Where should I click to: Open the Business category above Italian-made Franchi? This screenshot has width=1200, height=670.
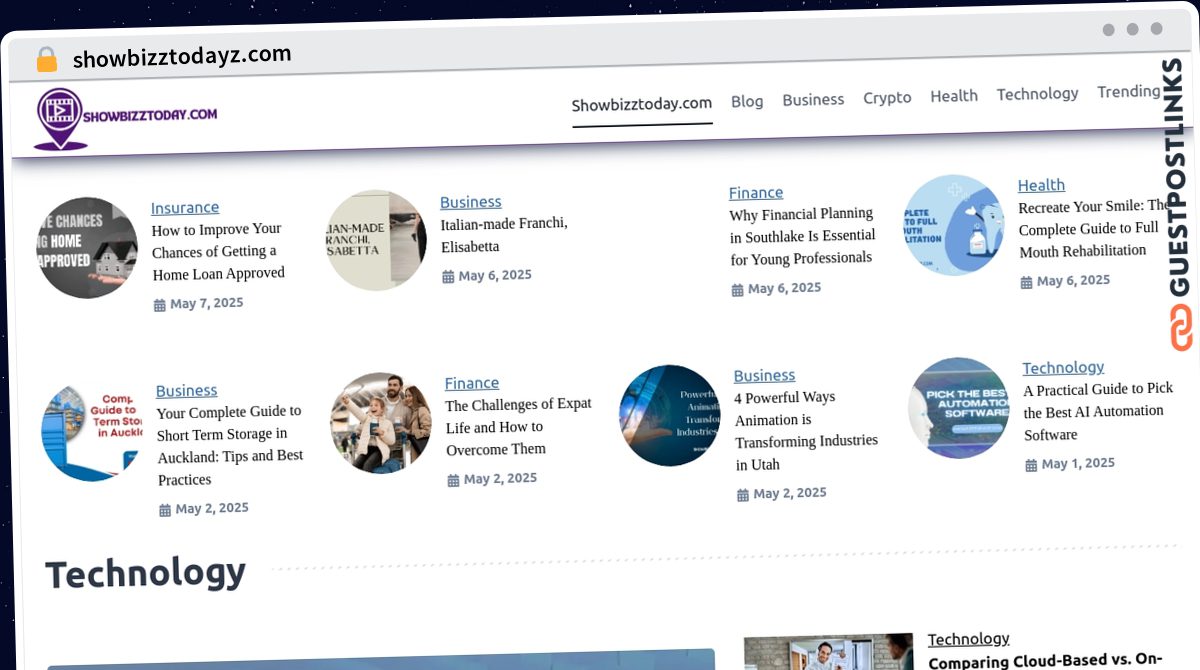(x=471, y=202)
